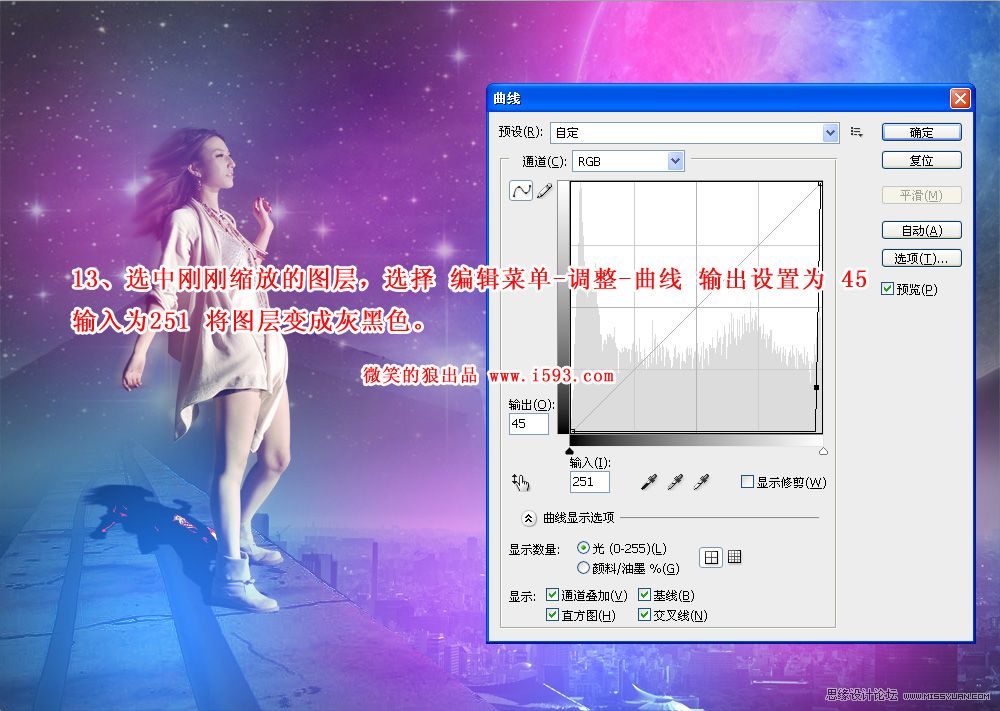Screen dimensions: 1000x711
Task: Collapse the Curve Display Options section
Action: 528,518
